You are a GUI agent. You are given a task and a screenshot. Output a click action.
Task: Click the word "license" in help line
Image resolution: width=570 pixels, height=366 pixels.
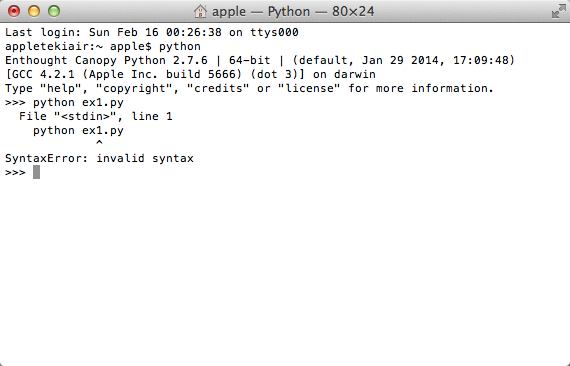(x=309, y=88)
